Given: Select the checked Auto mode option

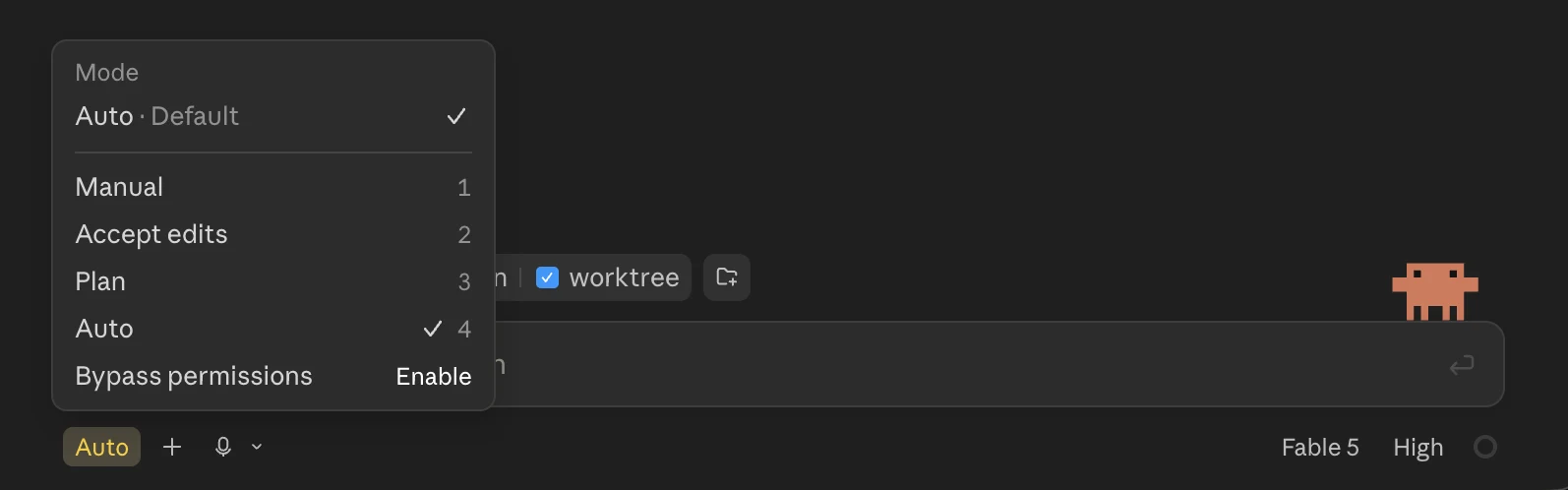Looking at the screenshot, I should (273, 329).
